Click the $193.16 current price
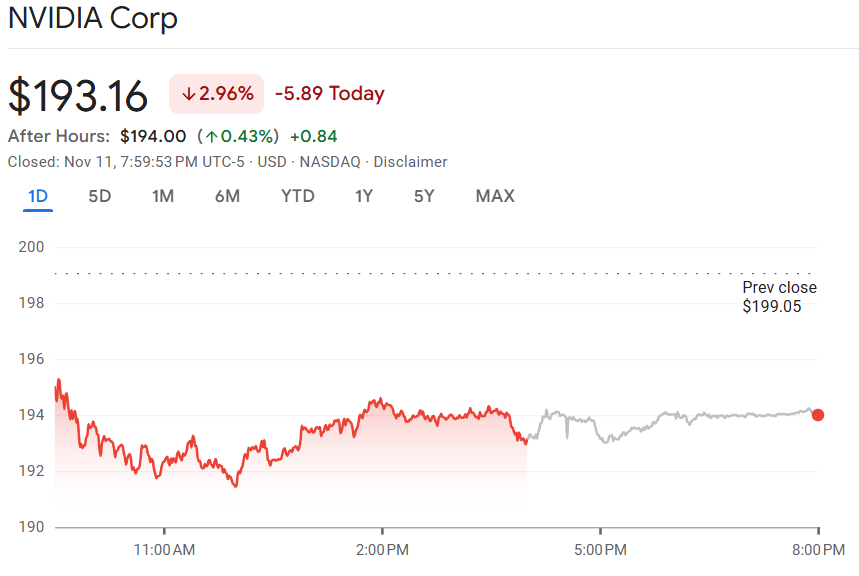The image size is (859, 576). click(x=78, y=95)
